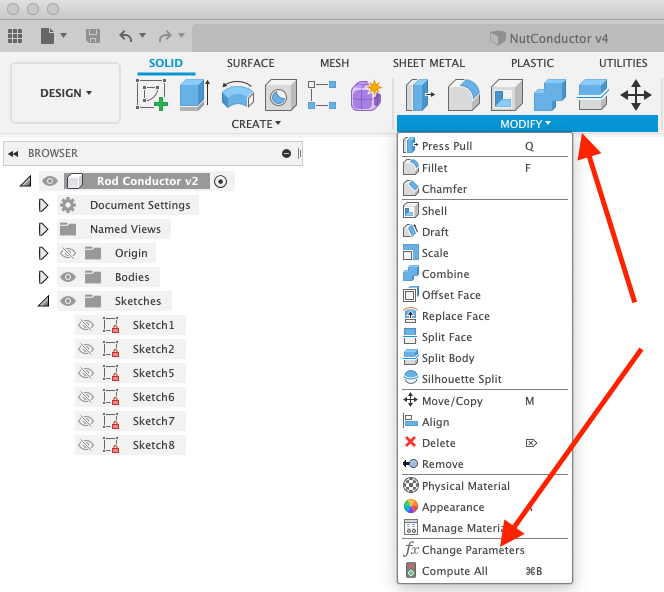Click the Press Pull toolbar icon
Image resolution: width=664 pixels, height=592 pixels.
[420, 95]
